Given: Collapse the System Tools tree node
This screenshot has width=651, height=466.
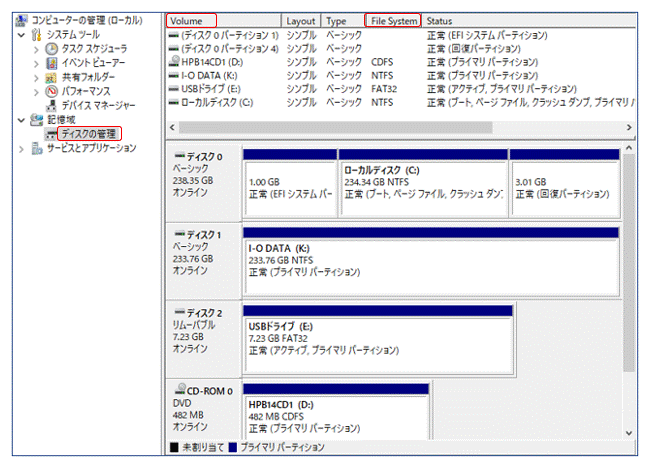Looking at the screenshot, I should pyautogui.click(x=22, y=34).
